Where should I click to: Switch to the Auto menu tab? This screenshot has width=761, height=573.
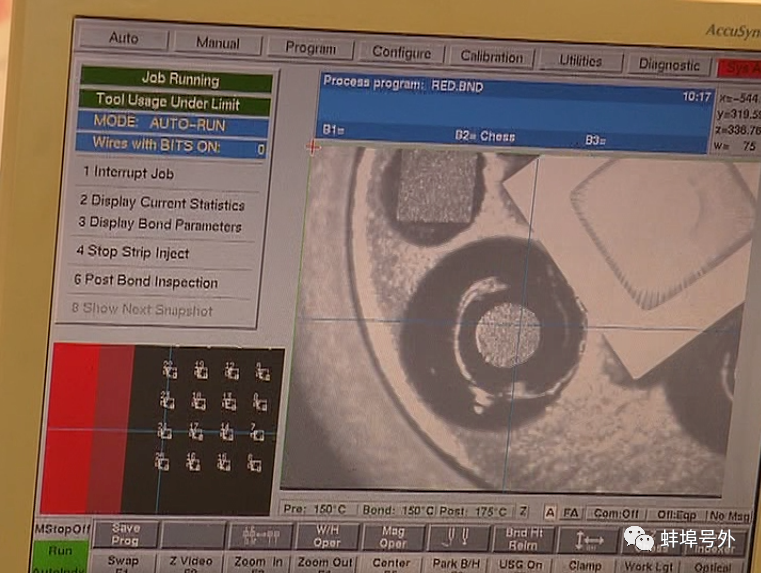tap(124, 38)
